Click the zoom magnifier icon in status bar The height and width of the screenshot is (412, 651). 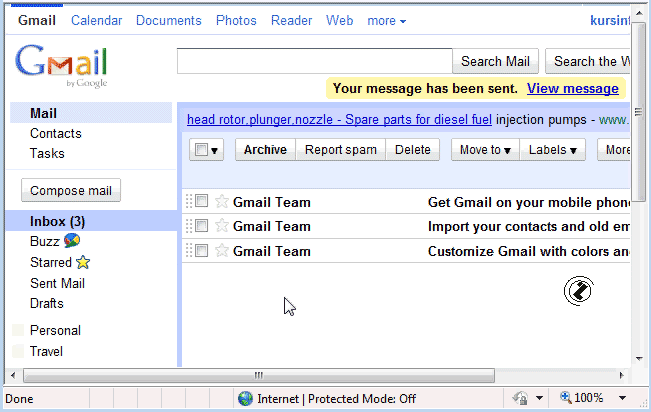tap(565, 397)
